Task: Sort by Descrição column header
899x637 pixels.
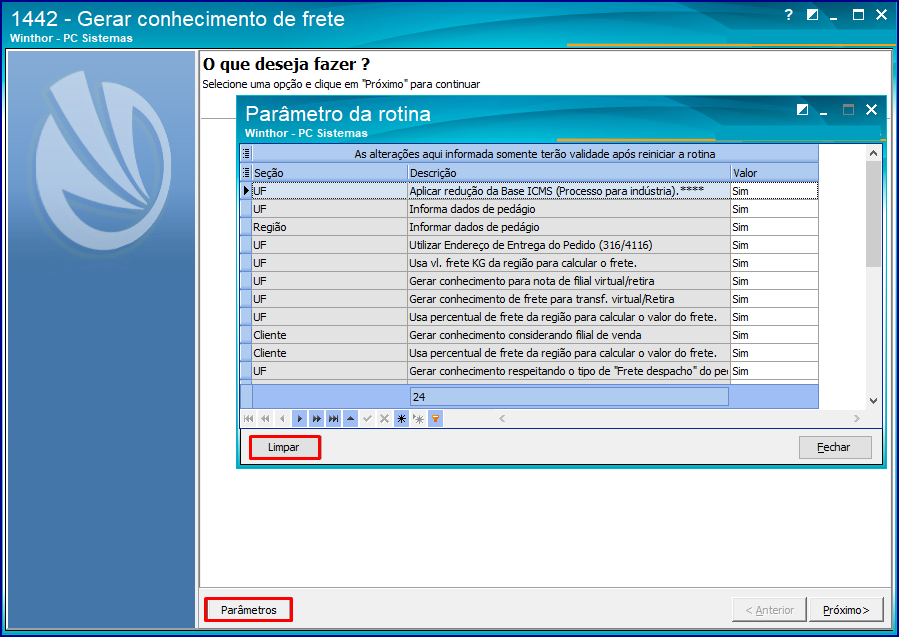Action: point(569,173)
